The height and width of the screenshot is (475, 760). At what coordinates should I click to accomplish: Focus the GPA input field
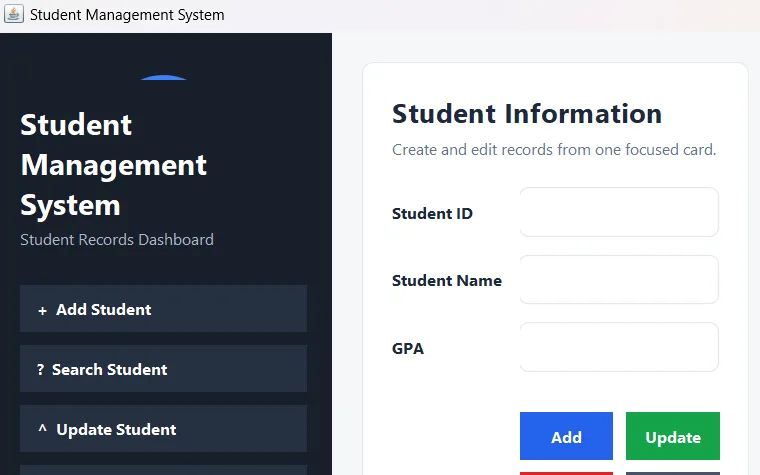tap(619, 347)
